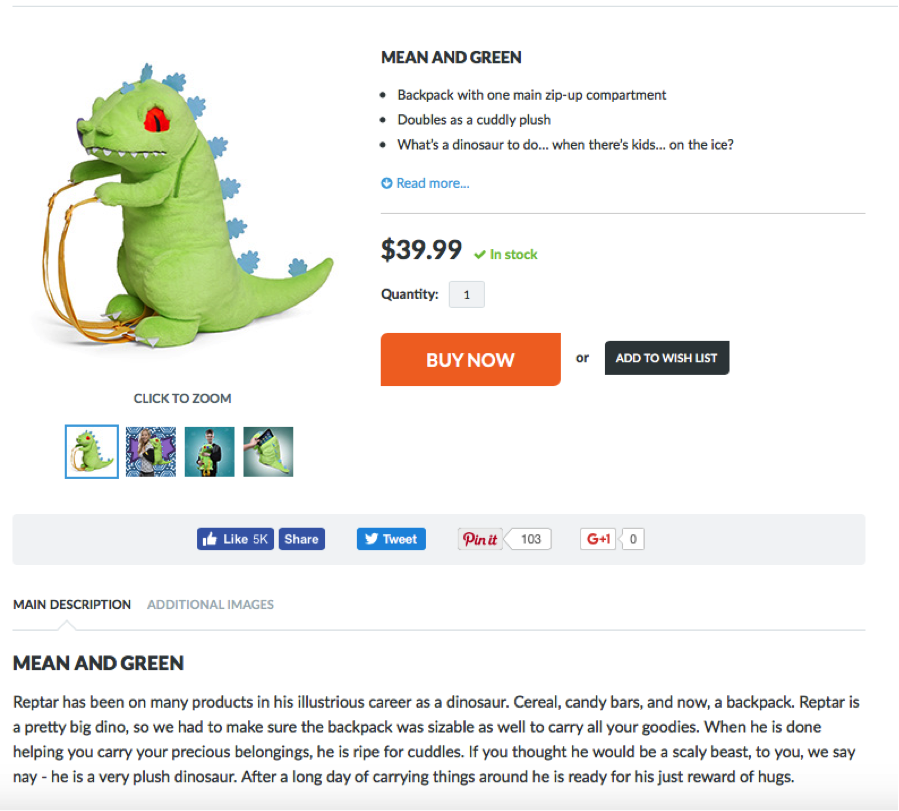Add the Reptar backpack to wish list
The width and height of the screenshot is (899, 811).
point(666,357)
